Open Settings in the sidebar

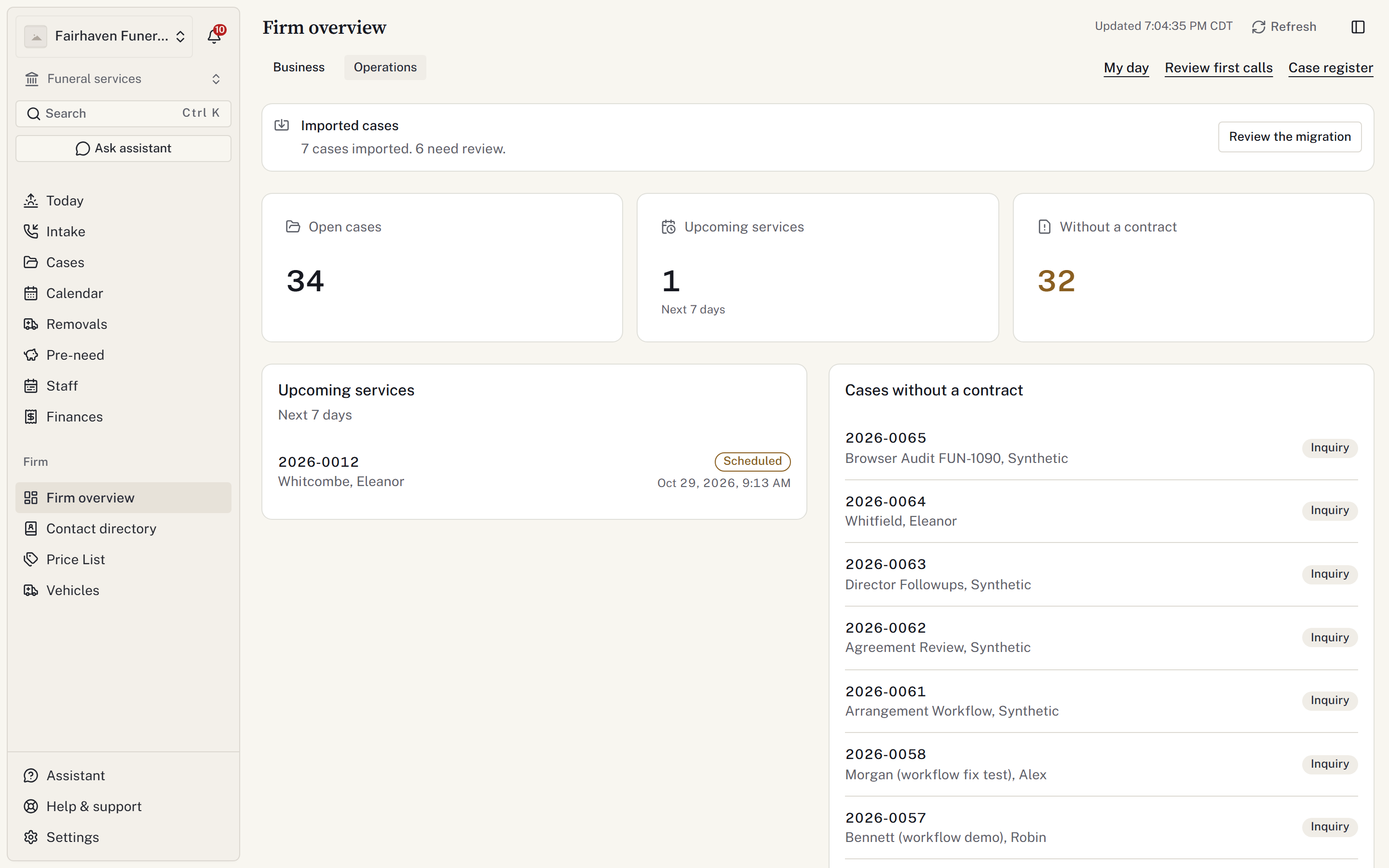(123, 837)
